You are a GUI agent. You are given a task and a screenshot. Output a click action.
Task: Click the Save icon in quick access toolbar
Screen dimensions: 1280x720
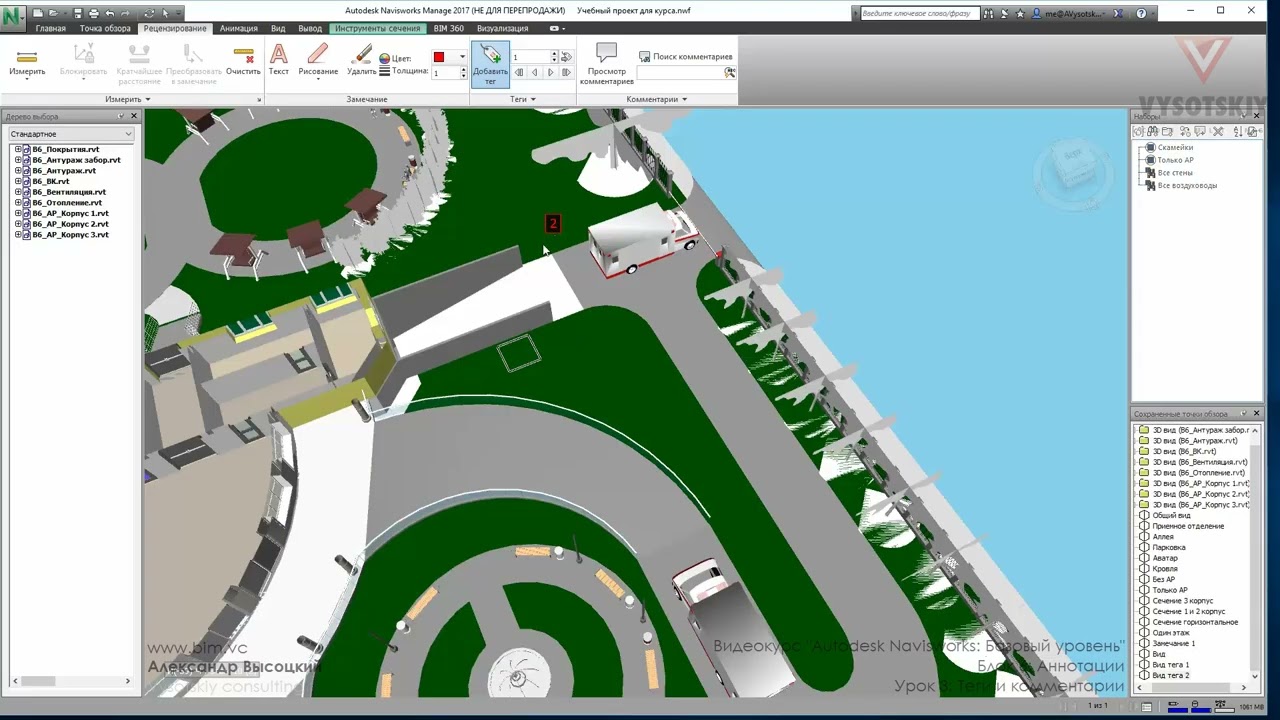point(78,13)
